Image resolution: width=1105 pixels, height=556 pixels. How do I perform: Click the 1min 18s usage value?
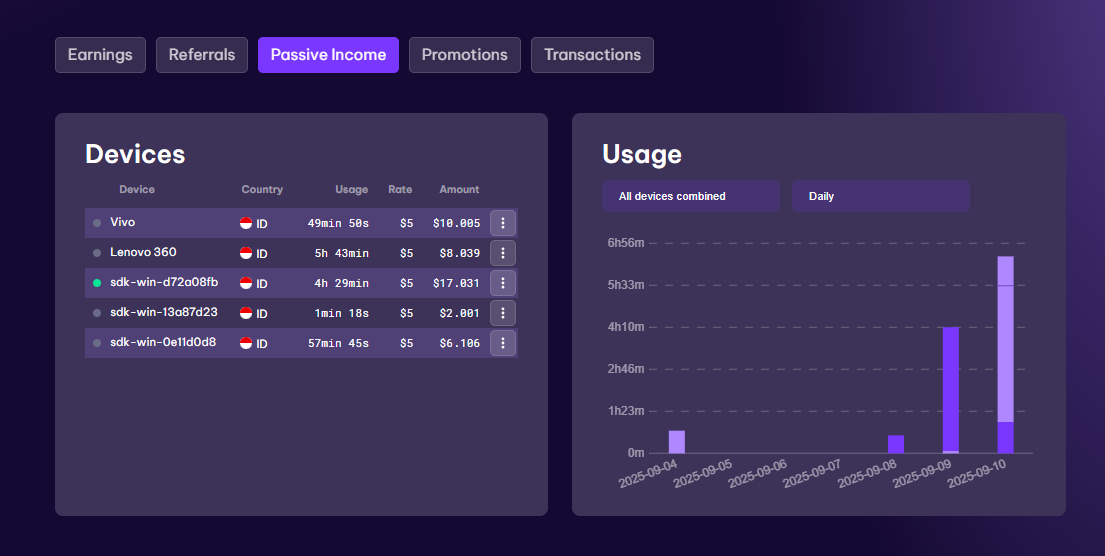coord(342,313)
